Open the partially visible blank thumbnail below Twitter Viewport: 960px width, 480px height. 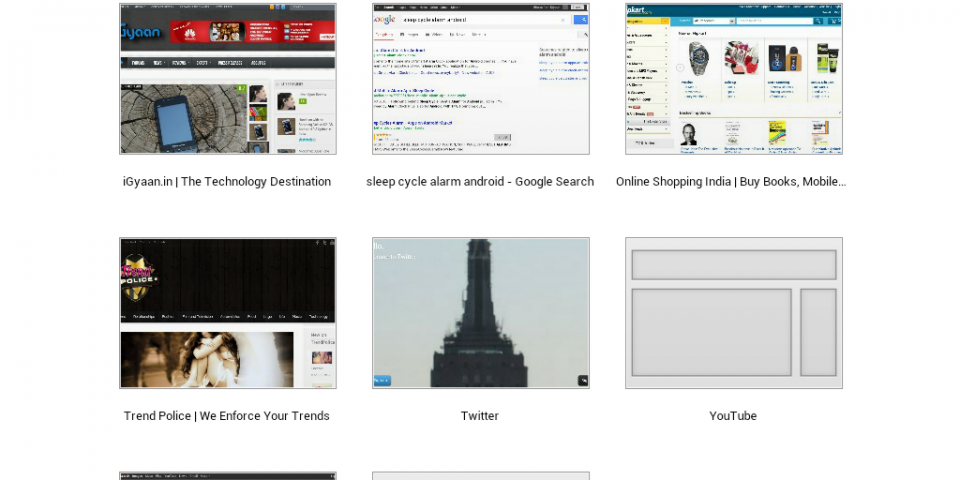pyautogui.click(x=480, y=476)
